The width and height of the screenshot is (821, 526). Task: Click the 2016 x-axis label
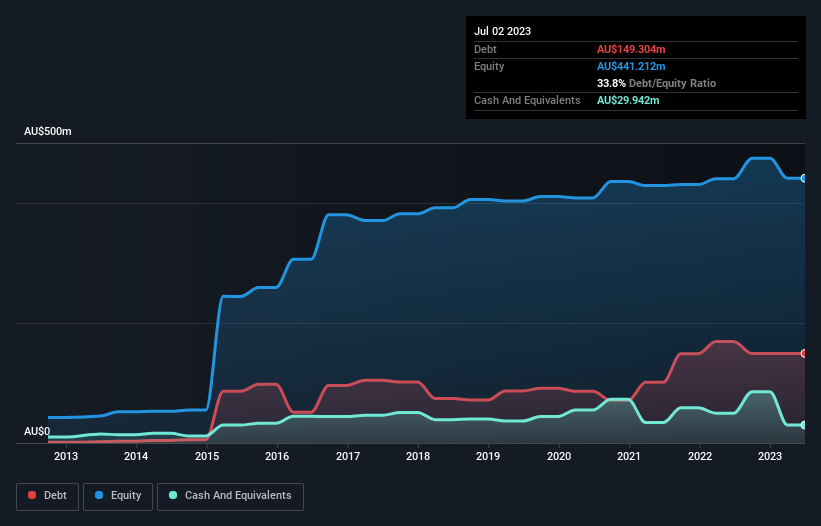pos(277,456)
